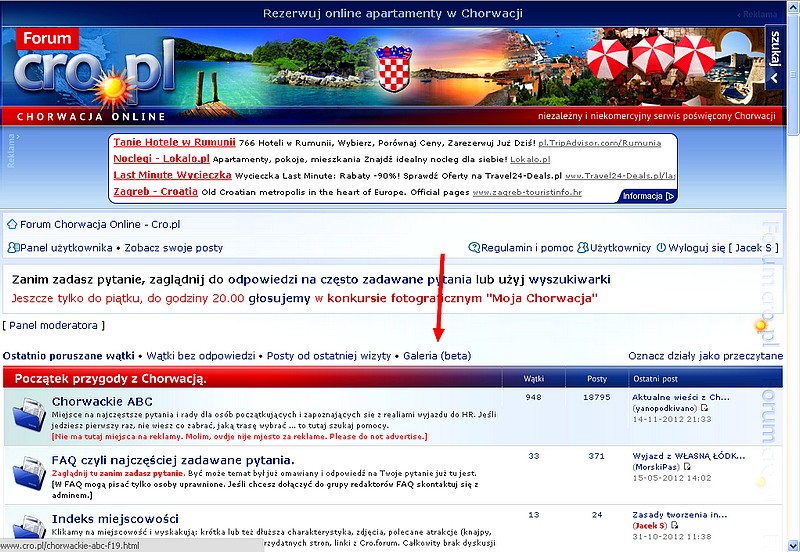Screen dimensions: 800x552
Task: Click the vertical scrollbar on the right
Action: [792, 300]
